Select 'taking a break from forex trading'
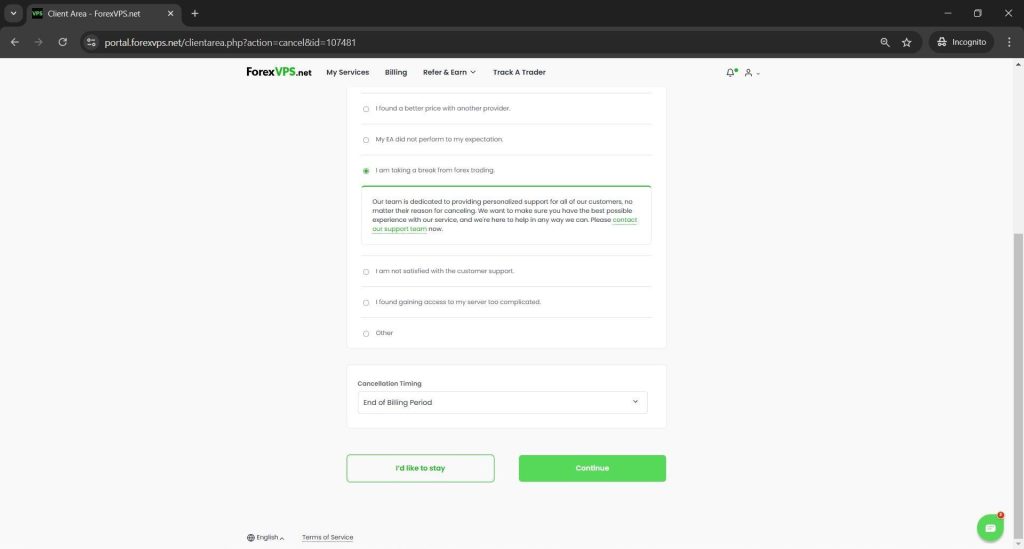Image resolution: width=1024 pixels, height=549 pixels. tap(366, 171)
